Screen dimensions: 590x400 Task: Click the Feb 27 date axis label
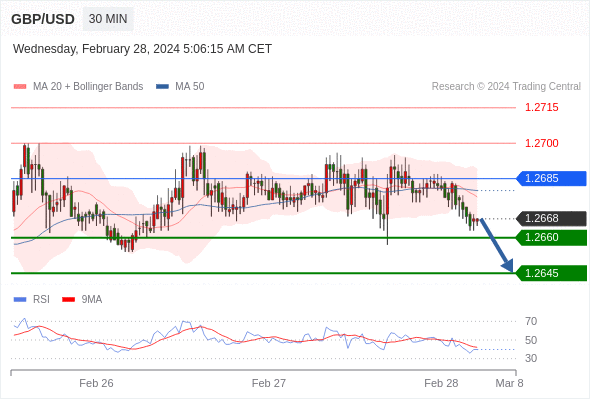(269, 383)
